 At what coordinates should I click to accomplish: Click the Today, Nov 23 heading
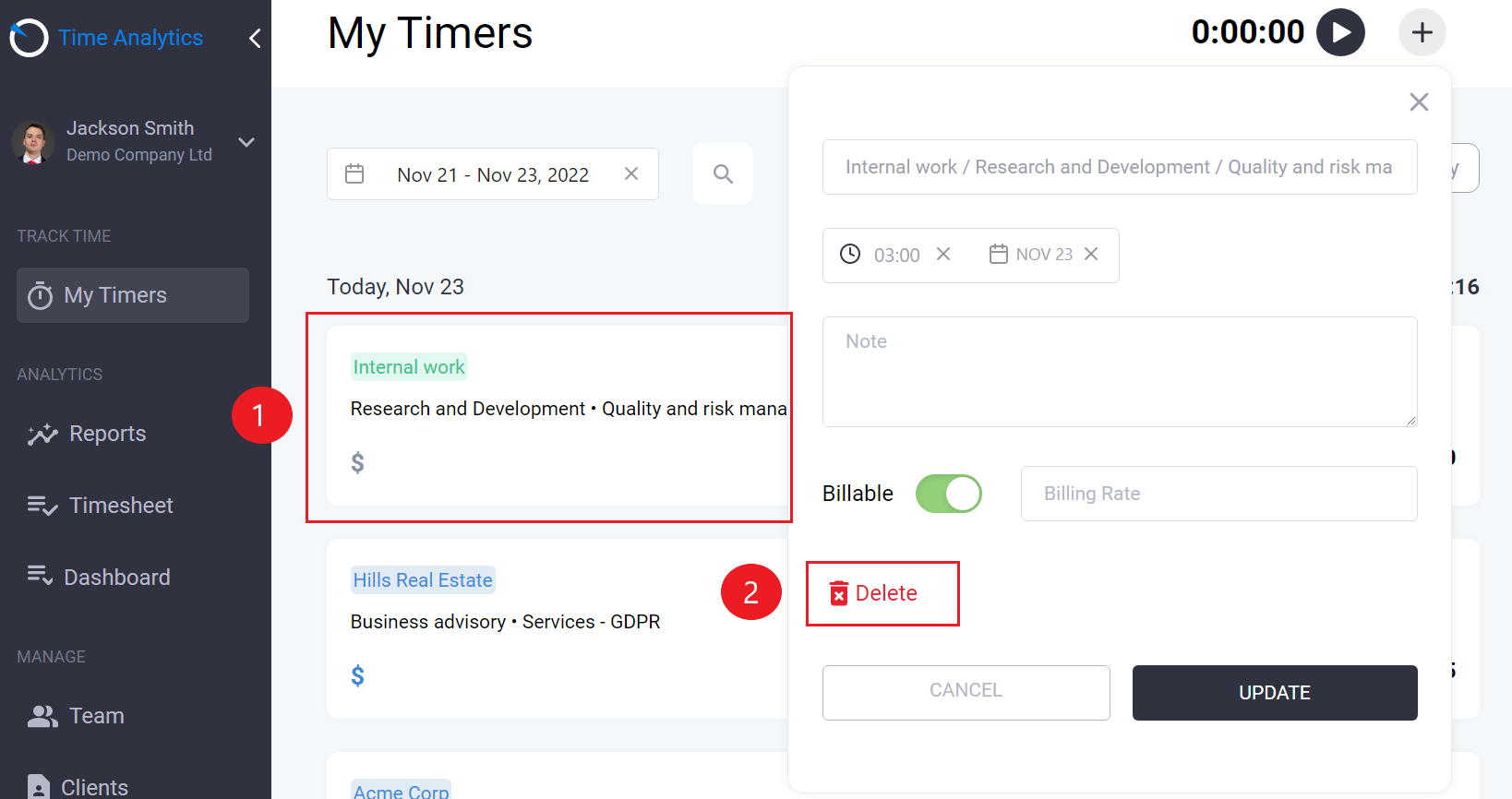click(x=395, y=287)
